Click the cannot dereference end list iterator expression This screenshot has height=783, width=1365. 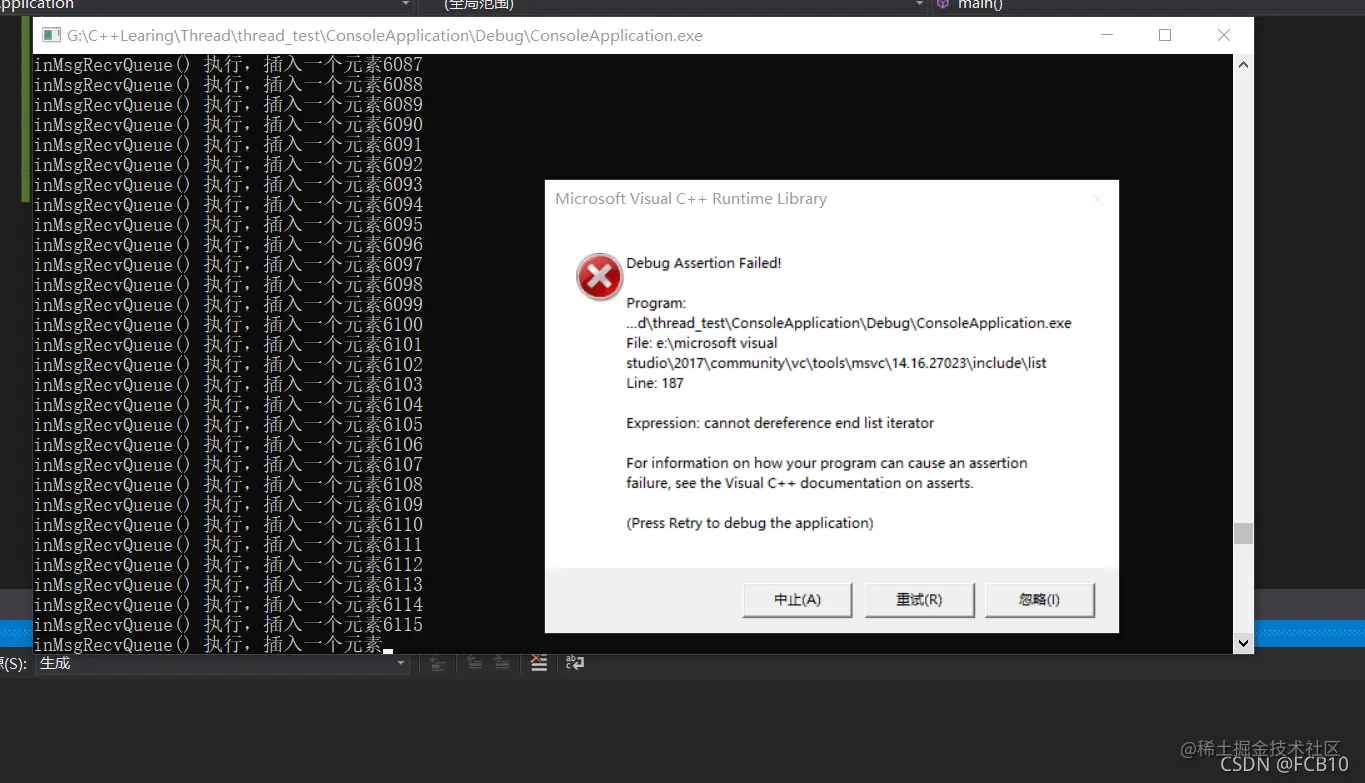coord(780,423)
